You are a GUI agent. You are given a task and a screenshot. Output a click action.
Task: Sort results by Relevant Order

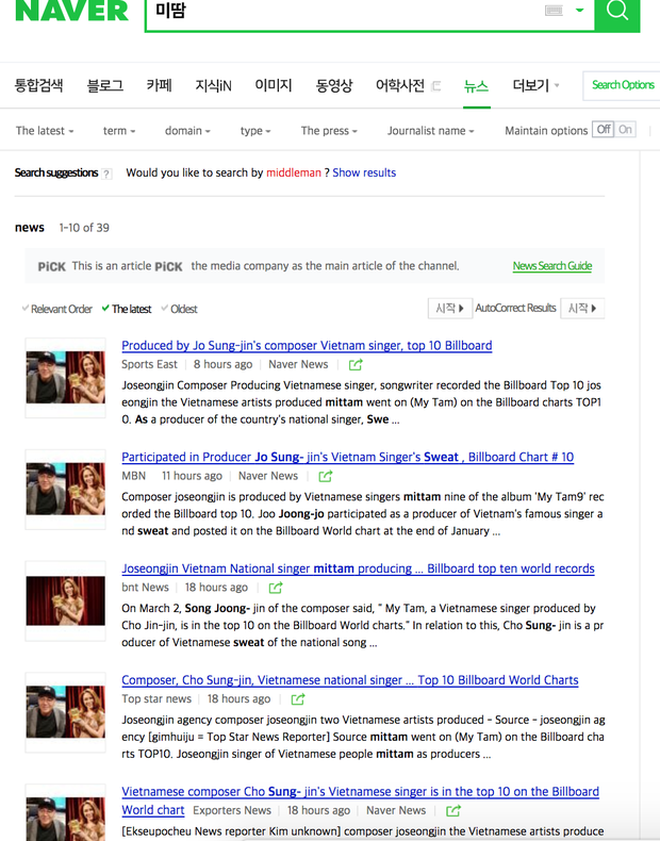[57, 309]
